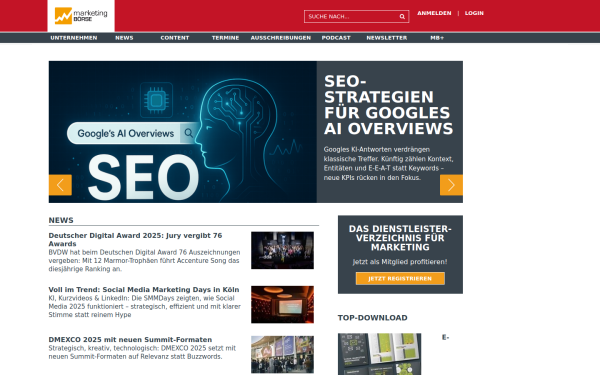Image resolution: width=600 pixels, height=375 pixels.
Task: Click the DMEXCO summary text
Action: pyautogui.click(x=142, y=352)
